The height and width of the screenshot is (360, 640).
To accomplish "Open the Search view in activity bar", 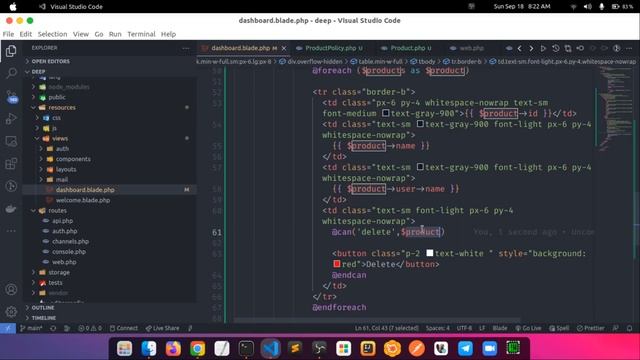I will [11, 73].
